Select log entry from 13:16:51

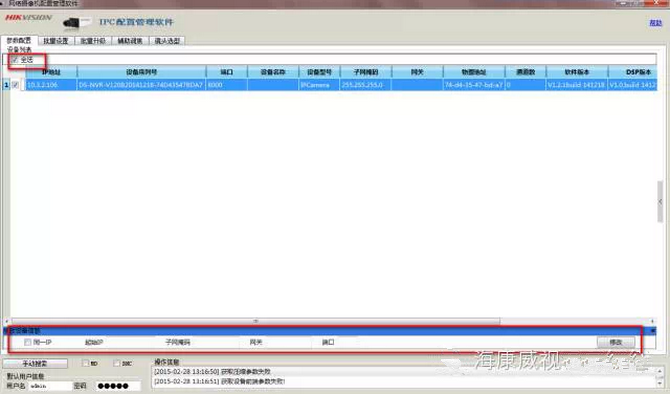[219, 381]
